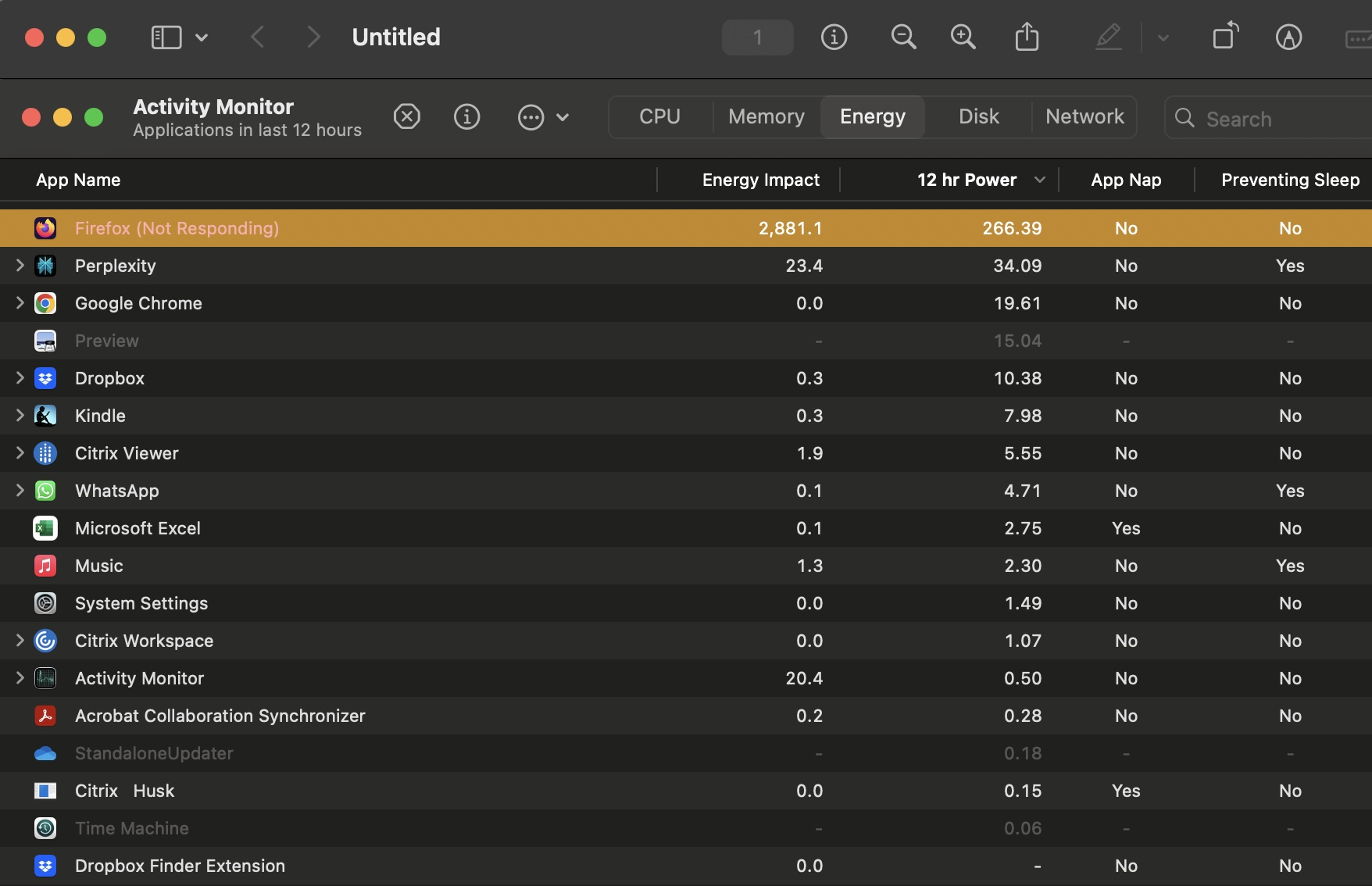Image resolution: width=1372 pixels, height=886 pixels.
Task: Zoom out with Preview magnifier minus
Action: pos(903,37)
